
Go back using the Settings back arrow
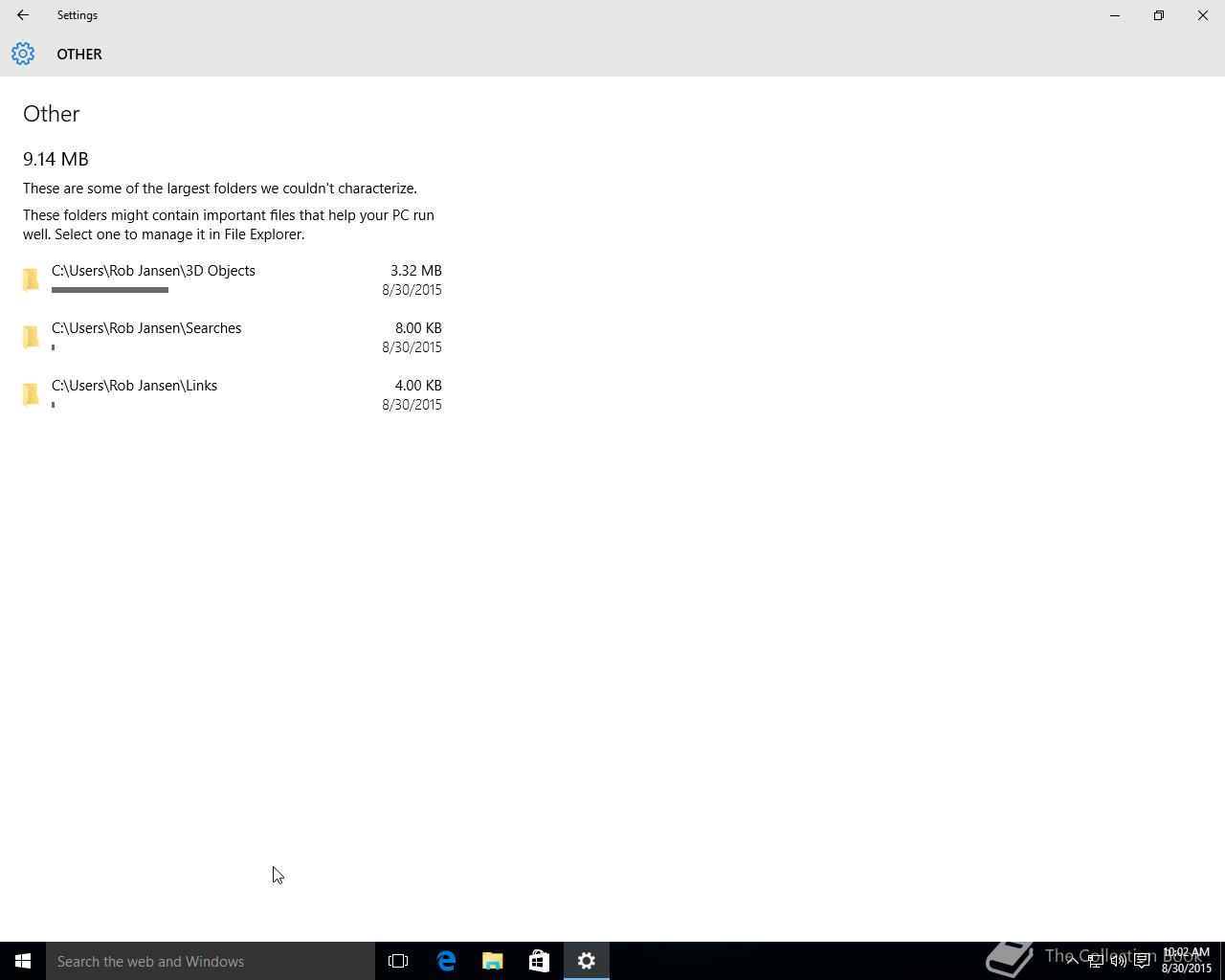pos(23,15)
